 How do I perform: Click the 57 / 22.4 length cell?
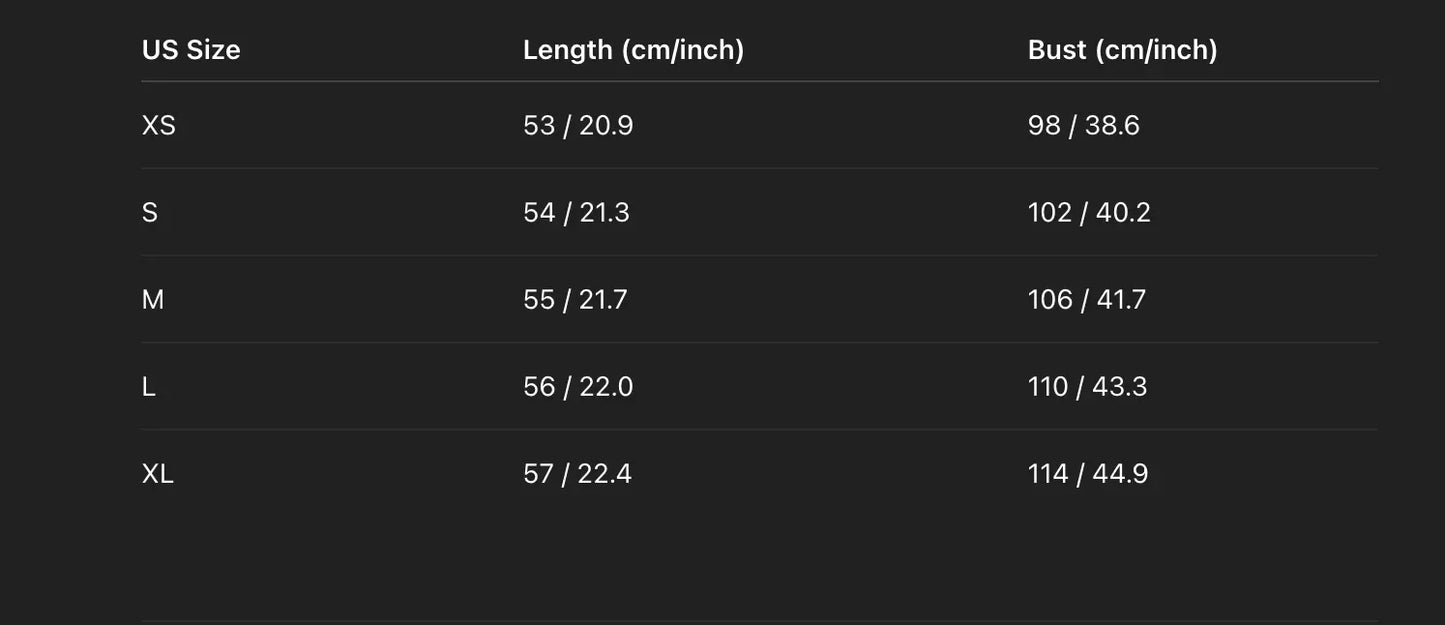tap(577, 474)
